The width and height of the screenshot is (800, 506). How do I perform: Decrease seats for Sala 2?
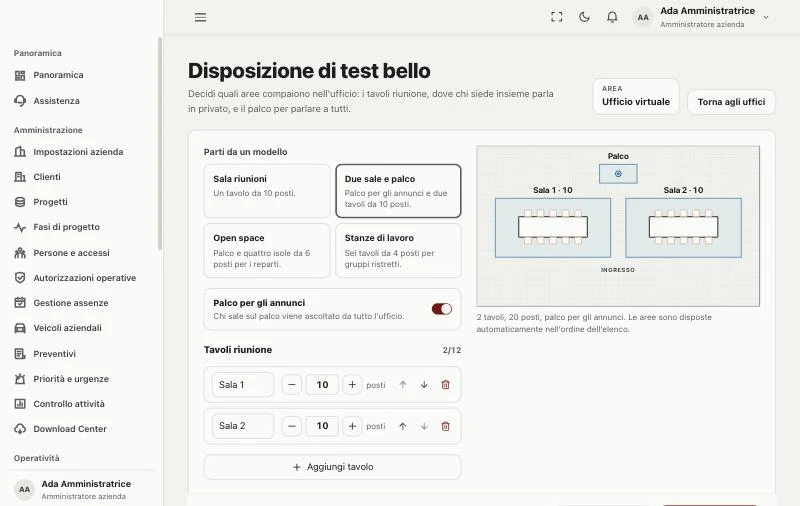click(292, 426)
